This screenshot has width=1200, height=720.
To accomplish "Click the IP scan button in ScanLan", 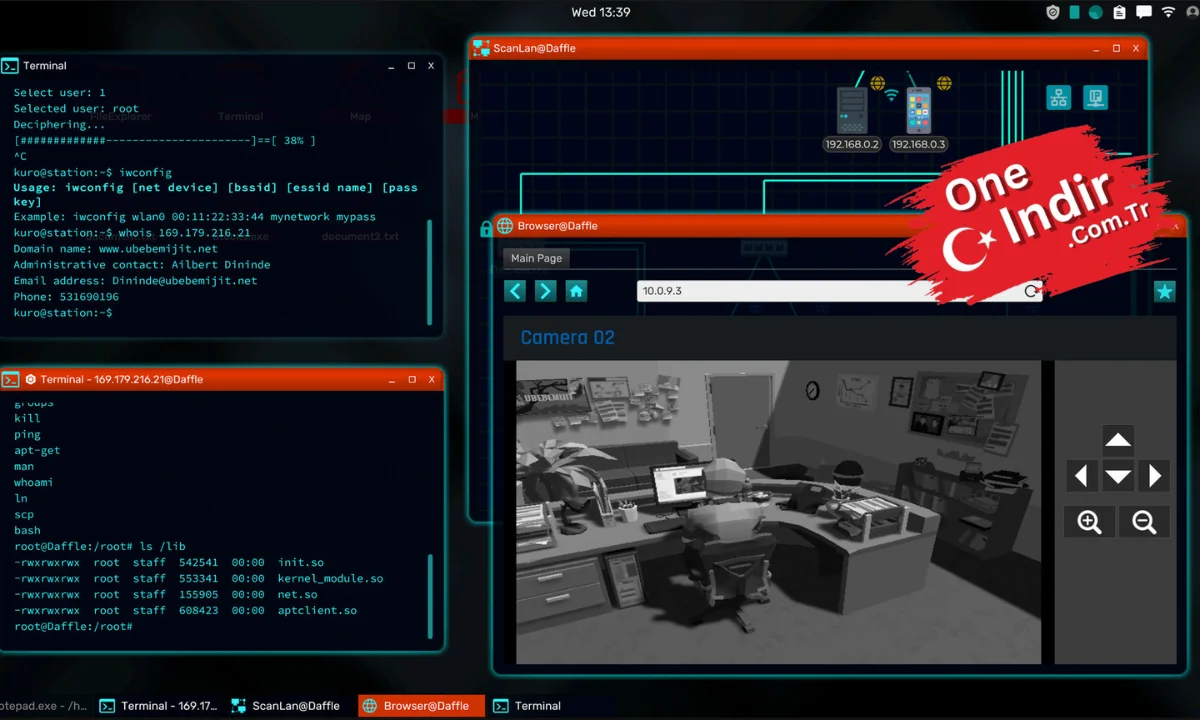I will (x=1095, y=97).
